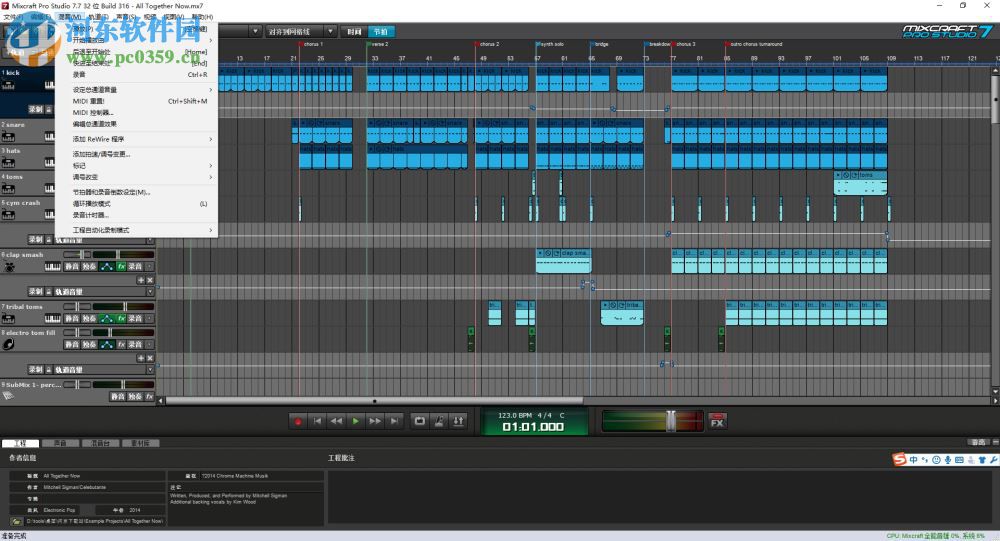
Task: Mute the clap smash track
Action: [x=71, y=267]
